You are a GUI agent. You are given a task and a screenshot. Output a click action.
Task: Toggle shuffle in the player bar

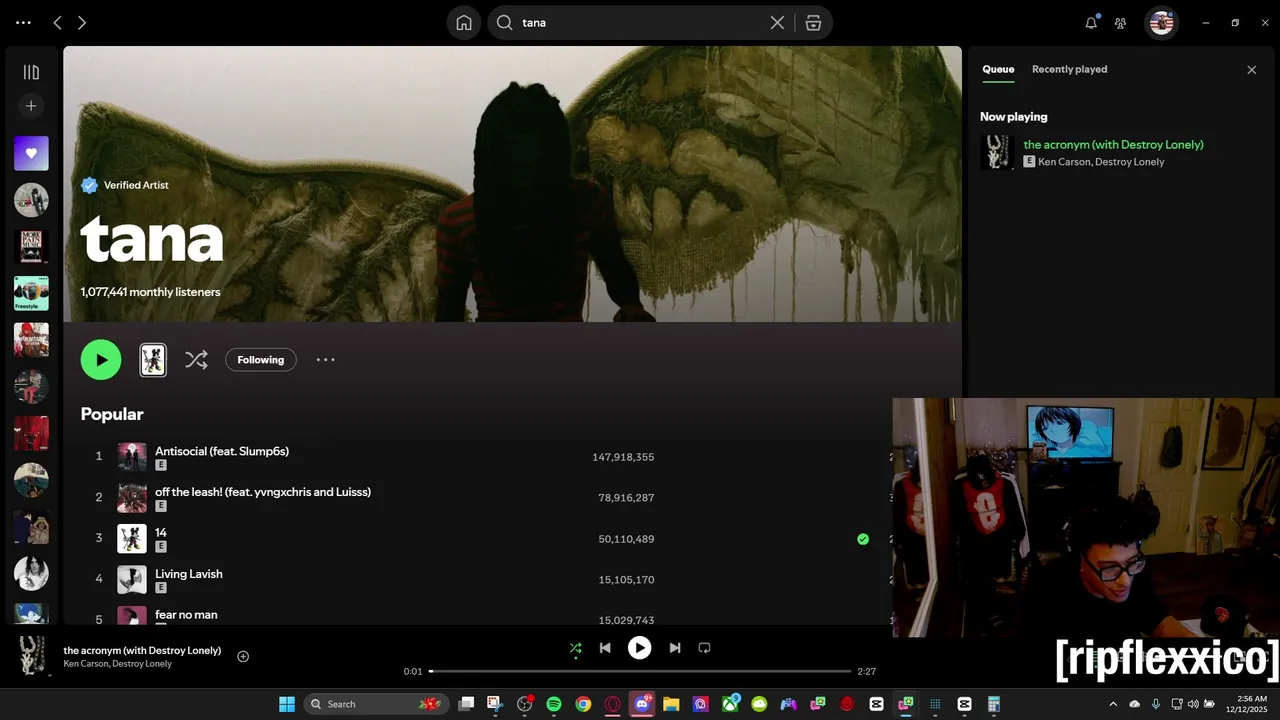coord(575,648)
